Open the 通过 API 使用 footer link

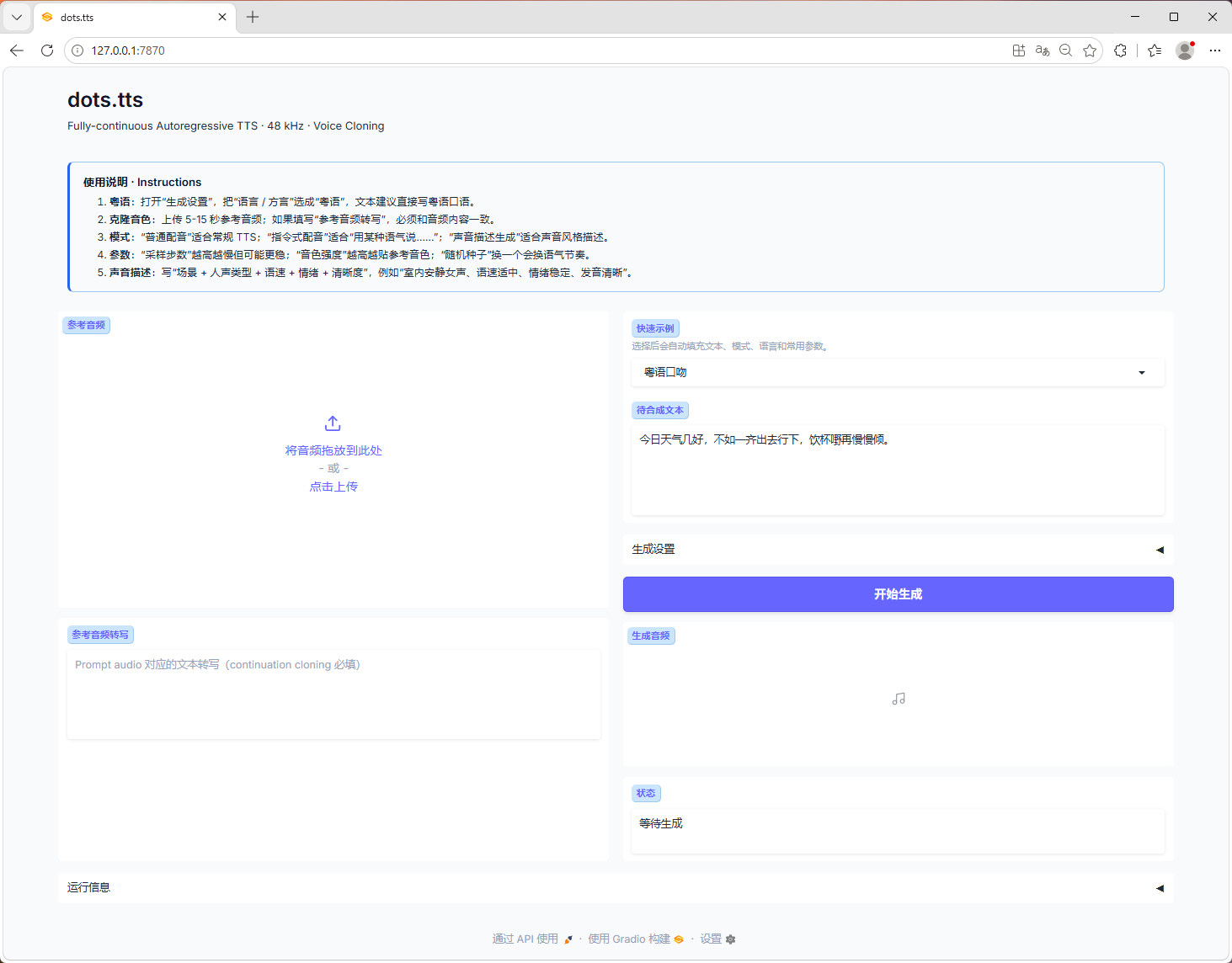click(532, 939)
